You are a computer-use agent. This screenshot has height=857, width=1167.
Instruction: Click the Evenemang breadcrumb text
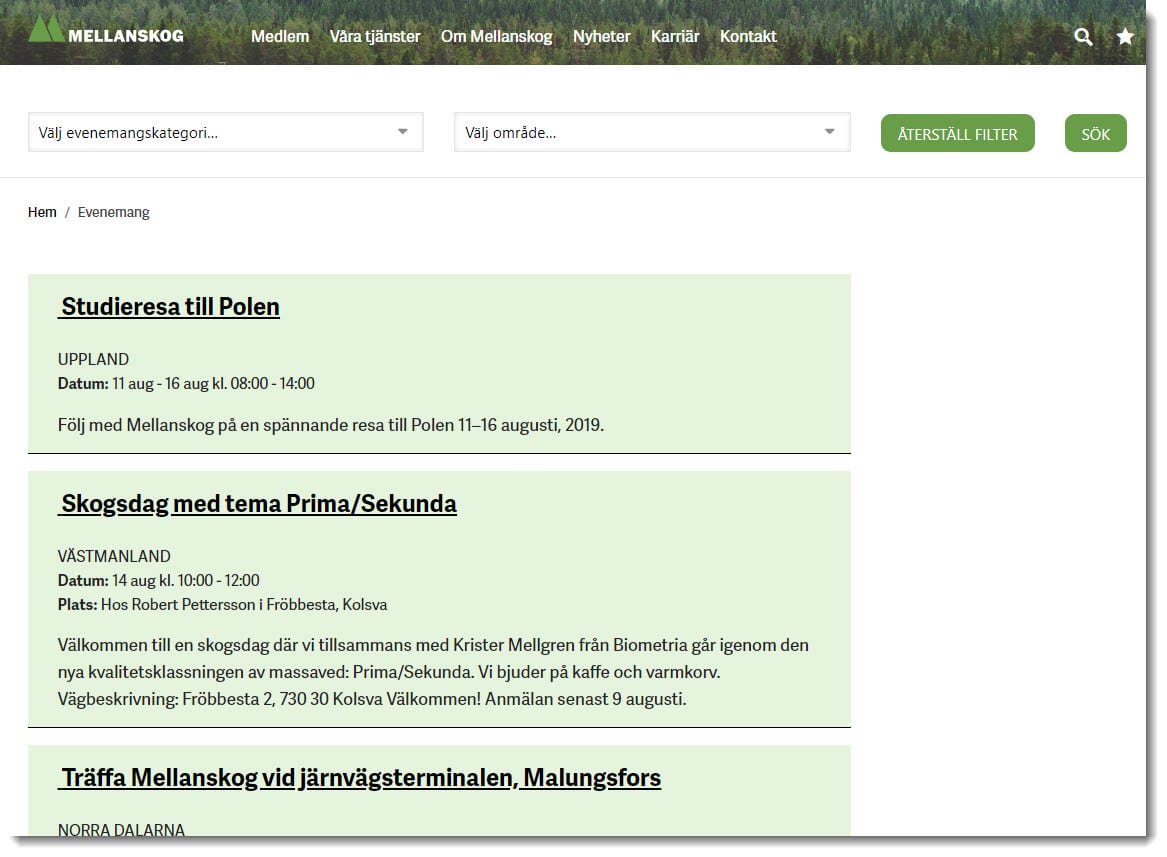pos(113,212)
